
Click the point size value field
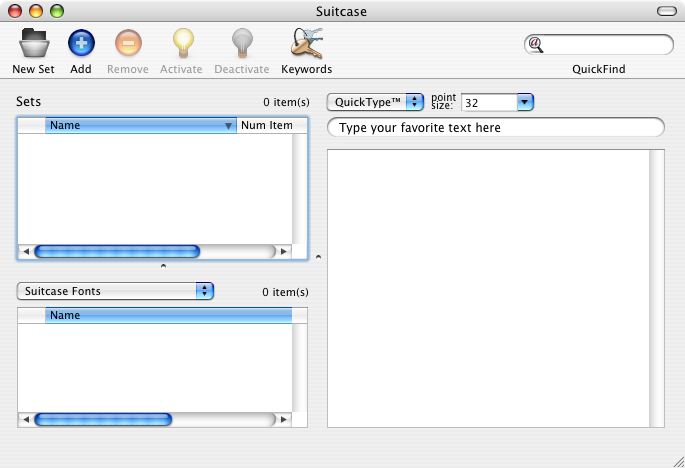pos(489,103)
